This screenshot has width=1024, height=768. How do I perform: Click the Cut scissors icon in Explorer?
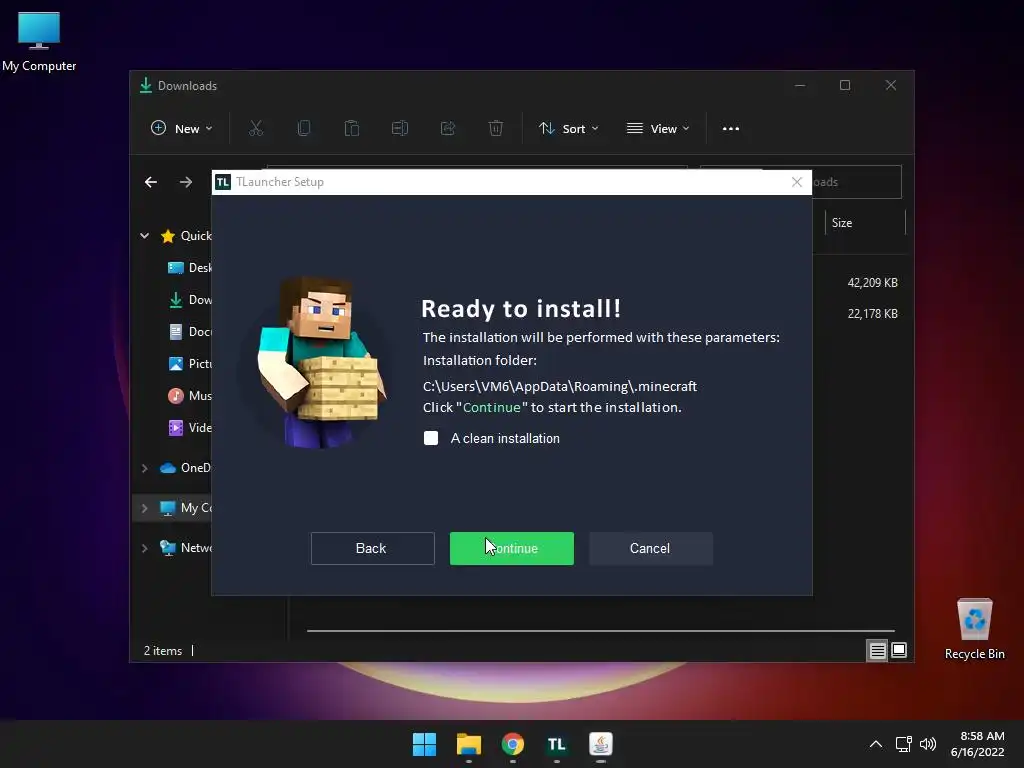pos(256,129)
